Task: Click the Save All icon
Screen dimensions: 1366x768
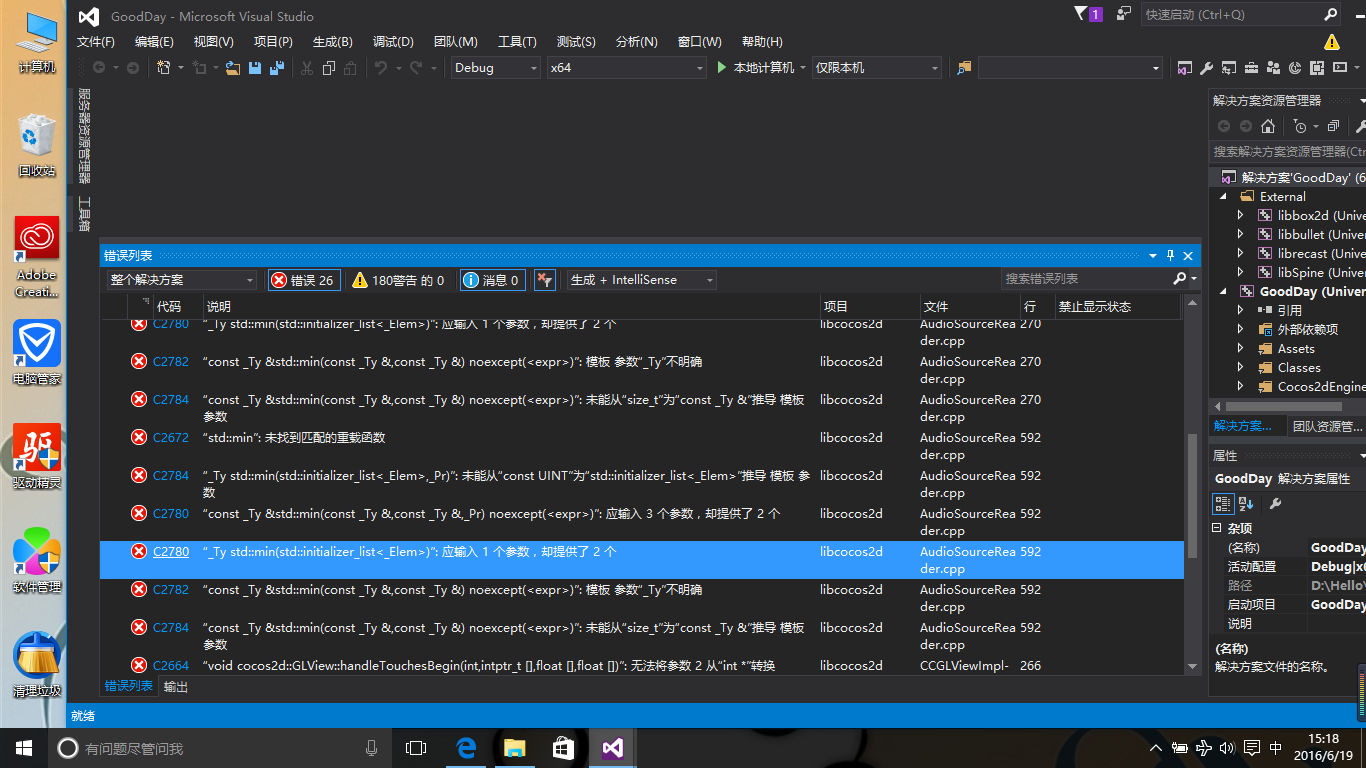Action: click(x=277, y=68)
